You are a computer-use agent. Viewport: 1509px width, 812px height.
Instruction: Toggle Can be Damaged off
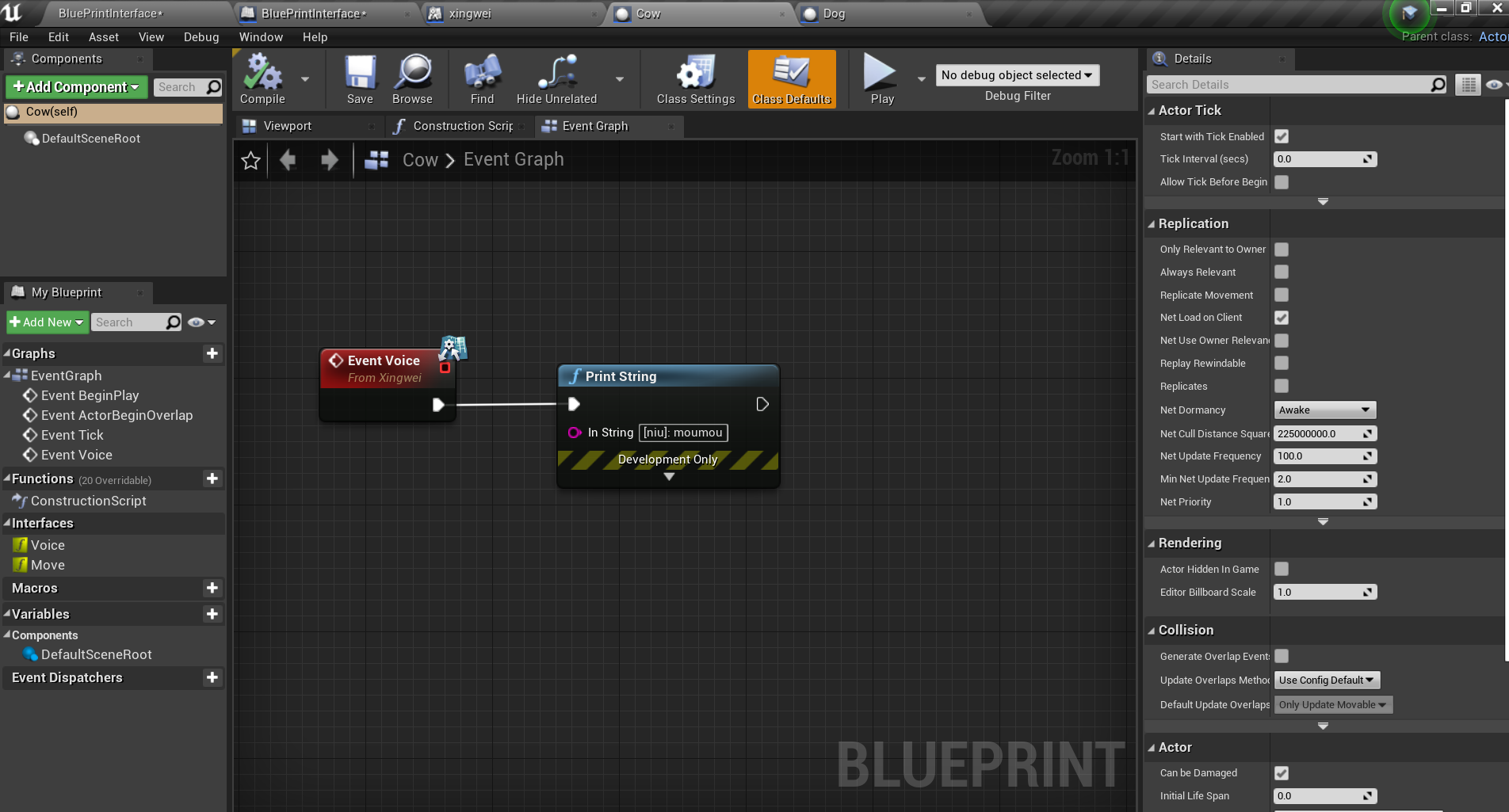coord(1282,772)
